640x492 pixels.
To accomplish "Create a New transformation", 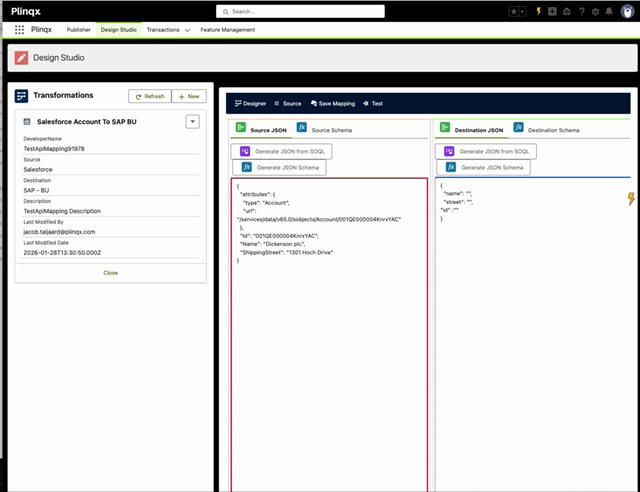I will tap(189, 96).
